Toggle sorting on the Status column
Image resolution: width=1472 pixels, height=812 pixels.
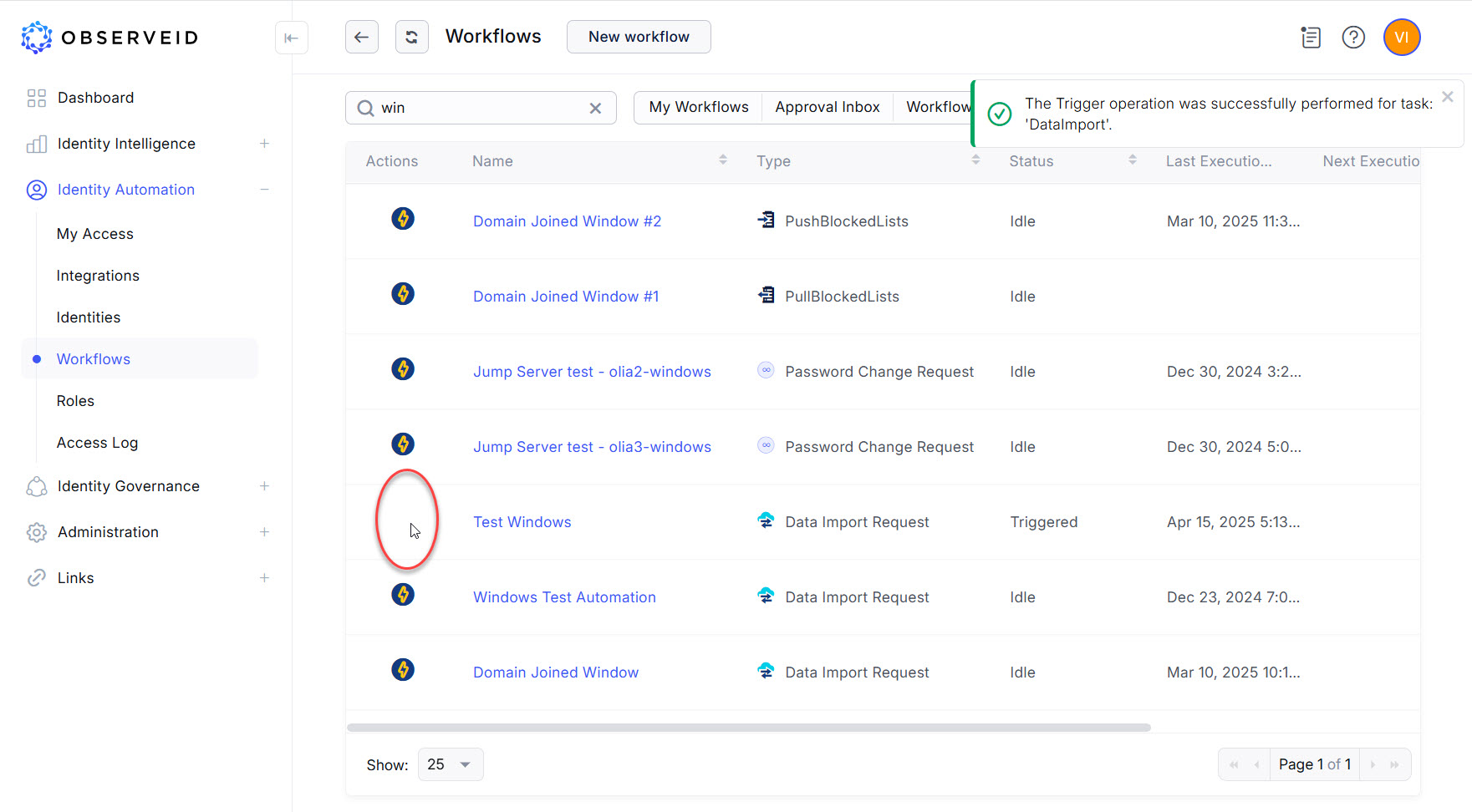(x=1133, y=159)
